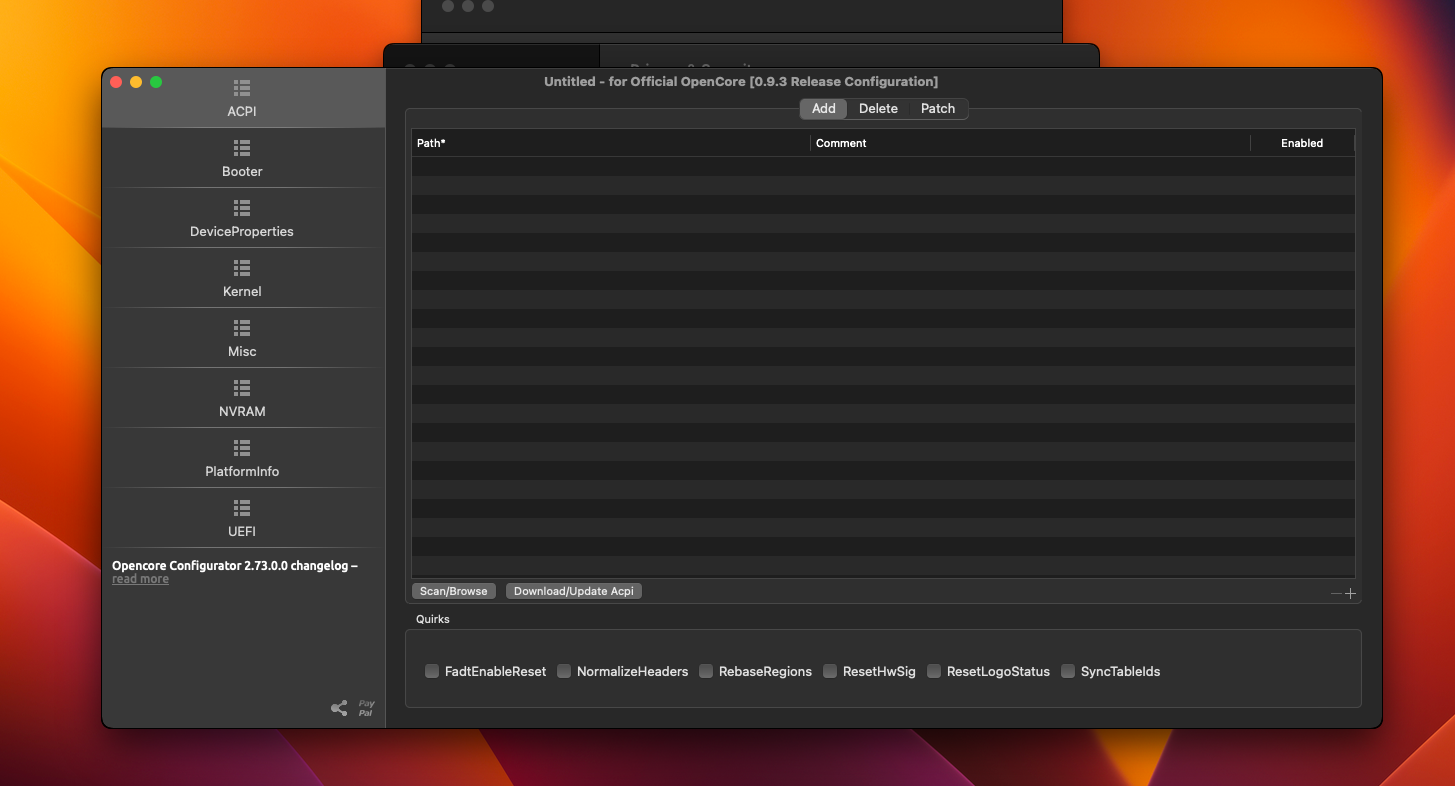The width and height of the screenshot is (1455, 786).
Task: Open the changelog read more link
Action: (x=140, y=579)
